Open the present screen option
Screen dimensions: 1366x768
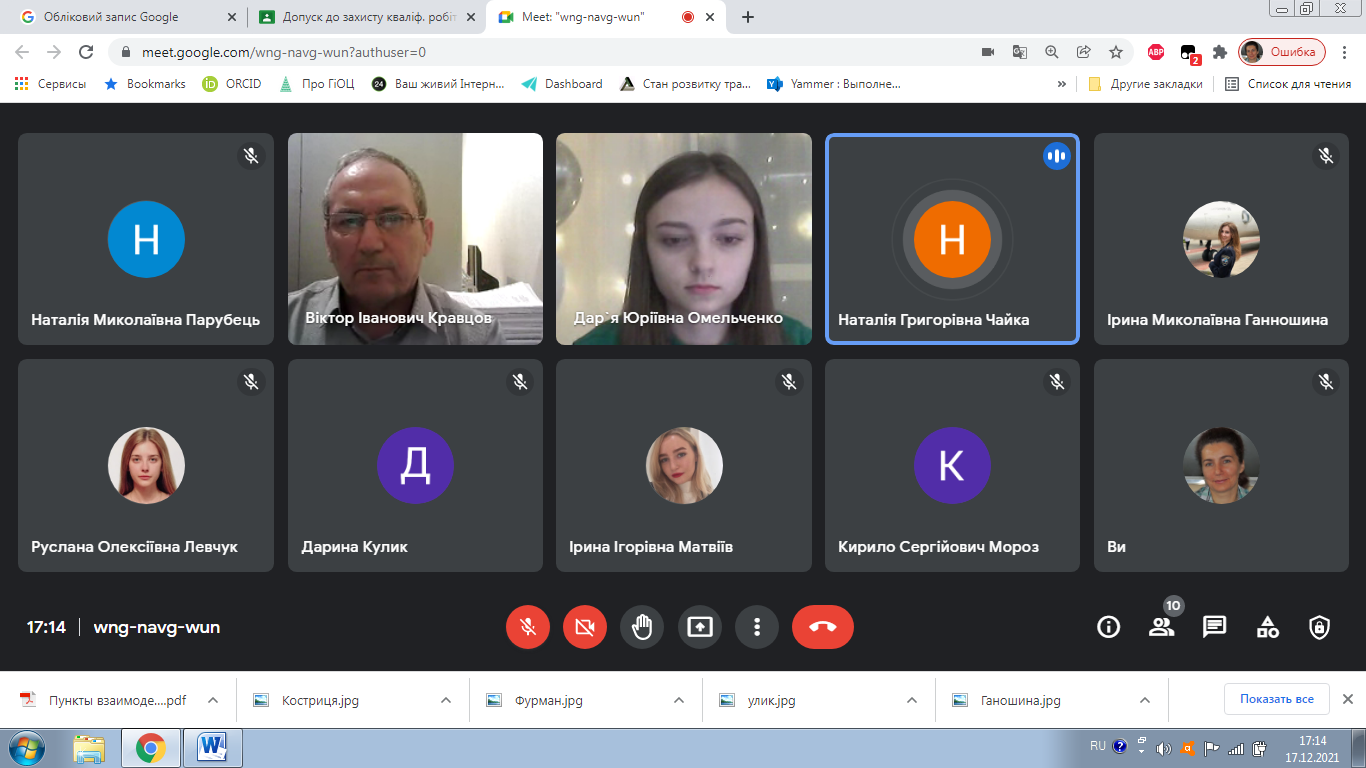coord(700,627)
